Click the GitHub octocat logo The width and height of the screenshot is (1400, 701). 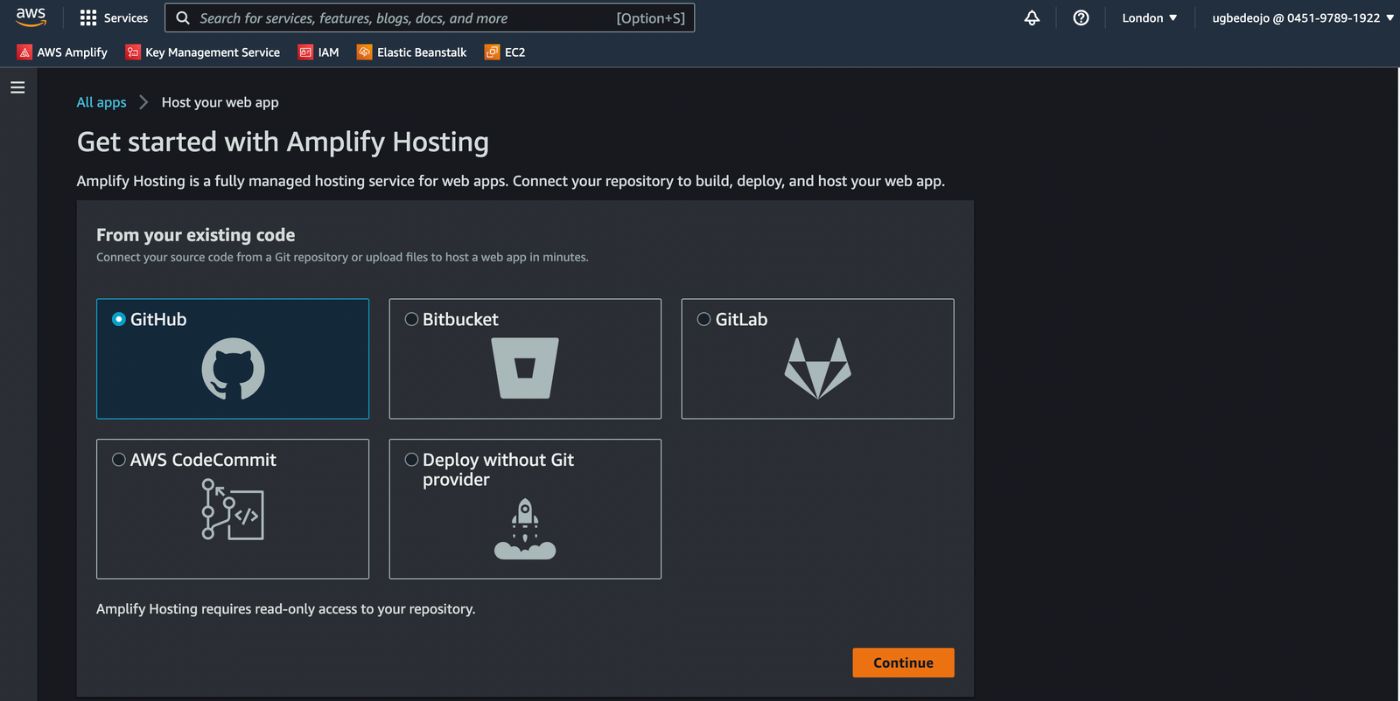click(x=233, y=369)
